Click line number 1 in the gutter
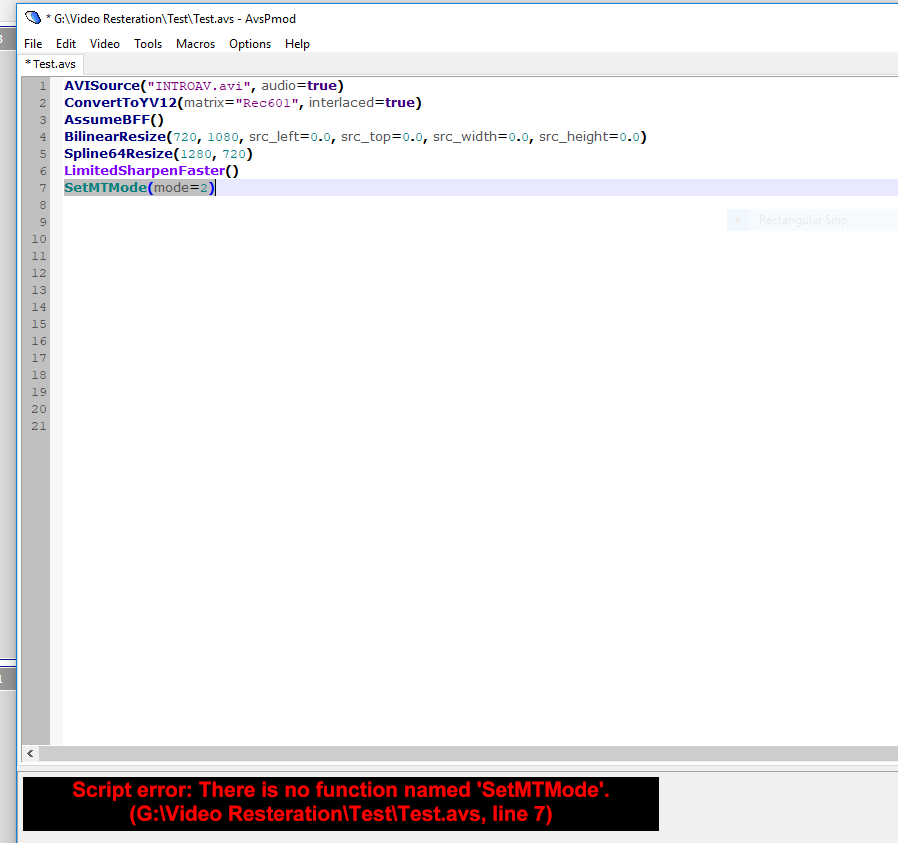 pos(42,86)
